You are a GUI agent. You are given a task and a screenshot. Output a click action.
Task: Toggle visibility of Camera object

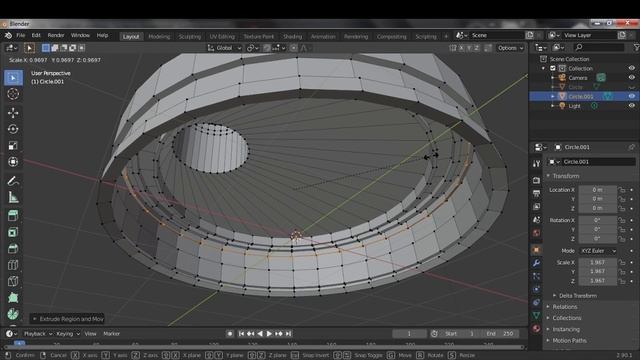pos(631,78)
